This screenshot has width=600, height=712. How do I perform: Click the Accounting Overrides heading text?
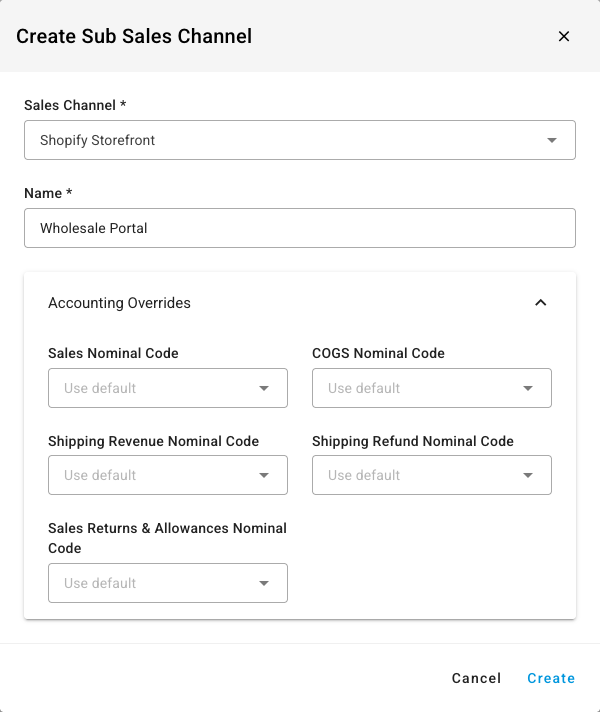point(119,303)
